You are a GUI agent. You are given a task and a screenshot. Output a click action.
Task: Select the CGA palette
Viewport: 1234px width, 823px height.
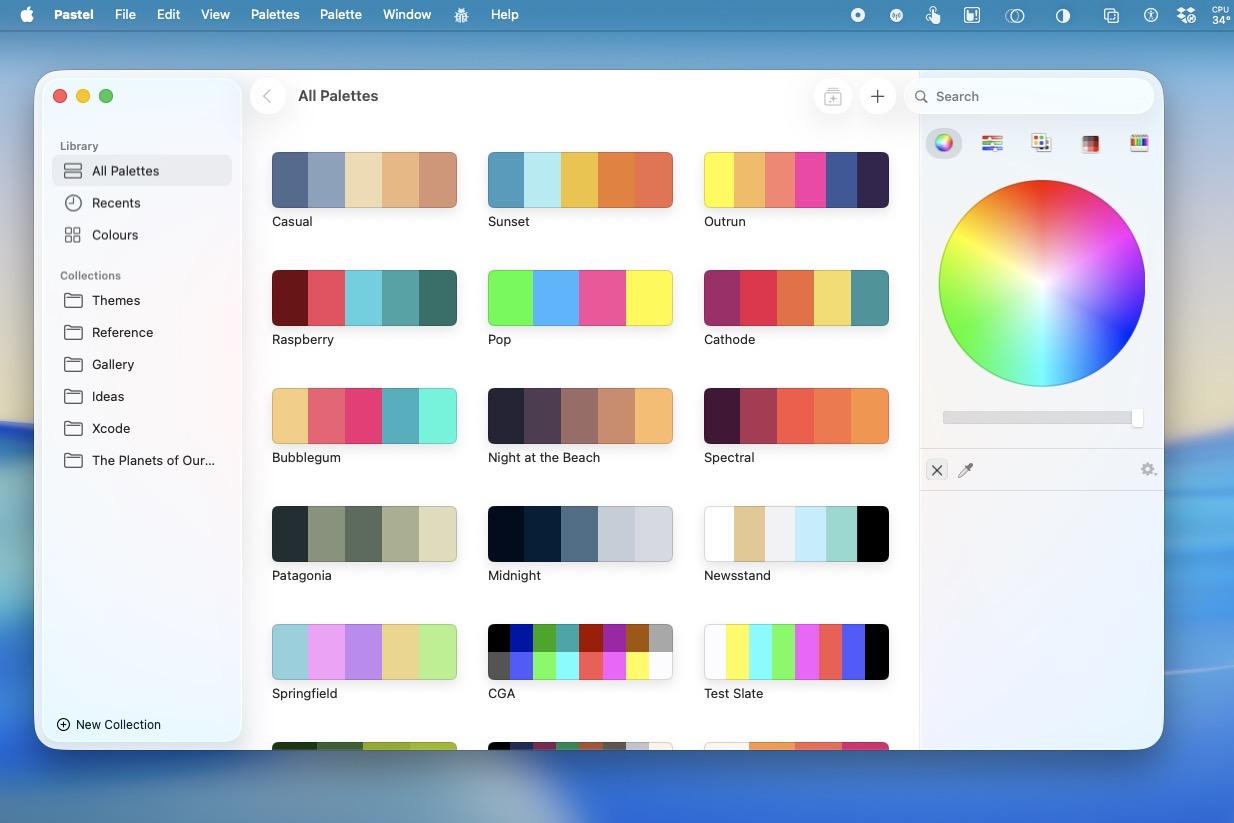[x=580, y=652]
